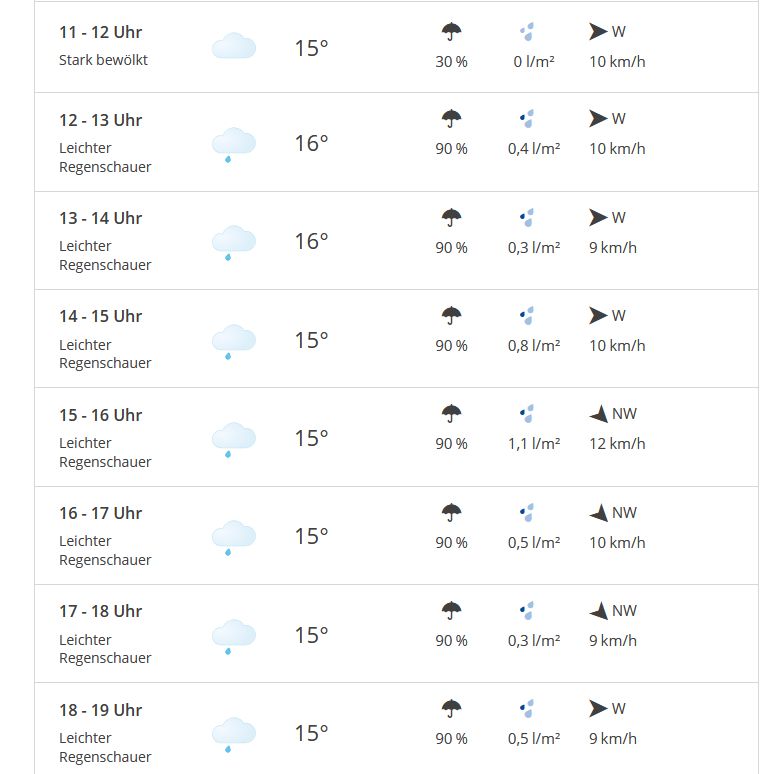Click the 30 % rain probability value
Viewport: 765px width, 774px height.
coord(451,62)
